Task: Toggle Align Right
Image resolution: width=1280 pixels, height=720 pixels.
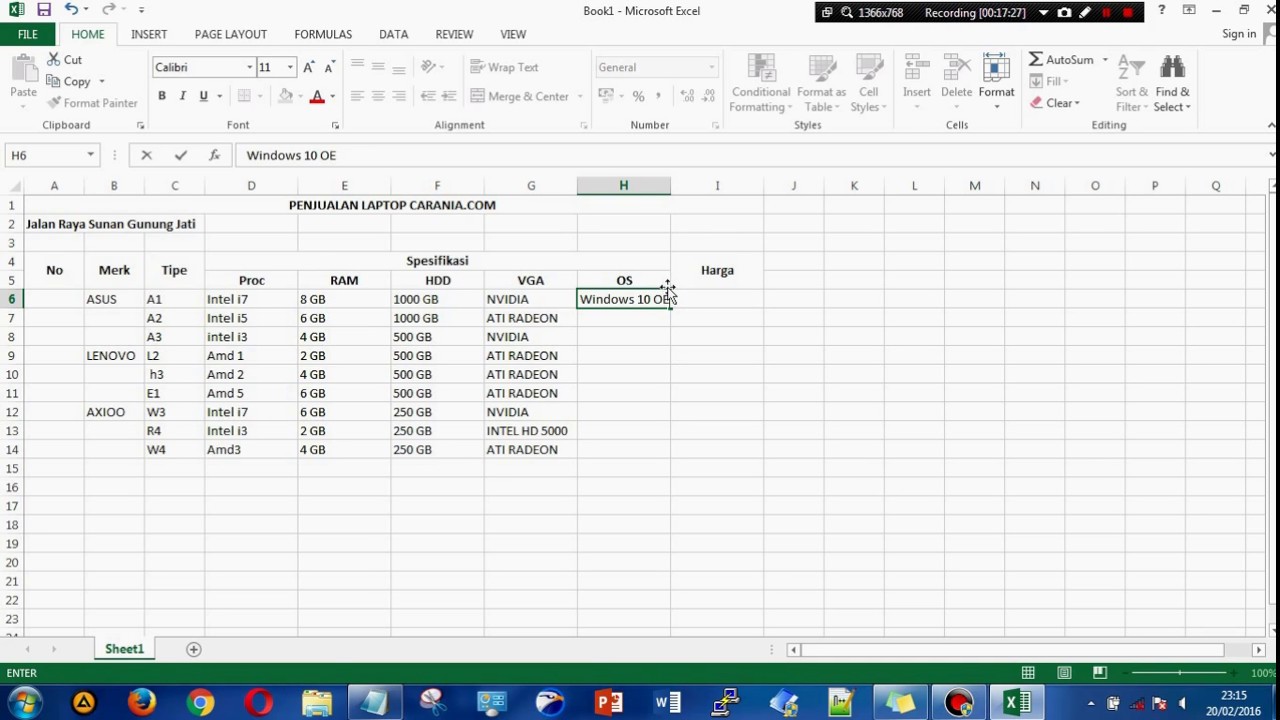Action: pyautogui.click(x=399, y=96)
